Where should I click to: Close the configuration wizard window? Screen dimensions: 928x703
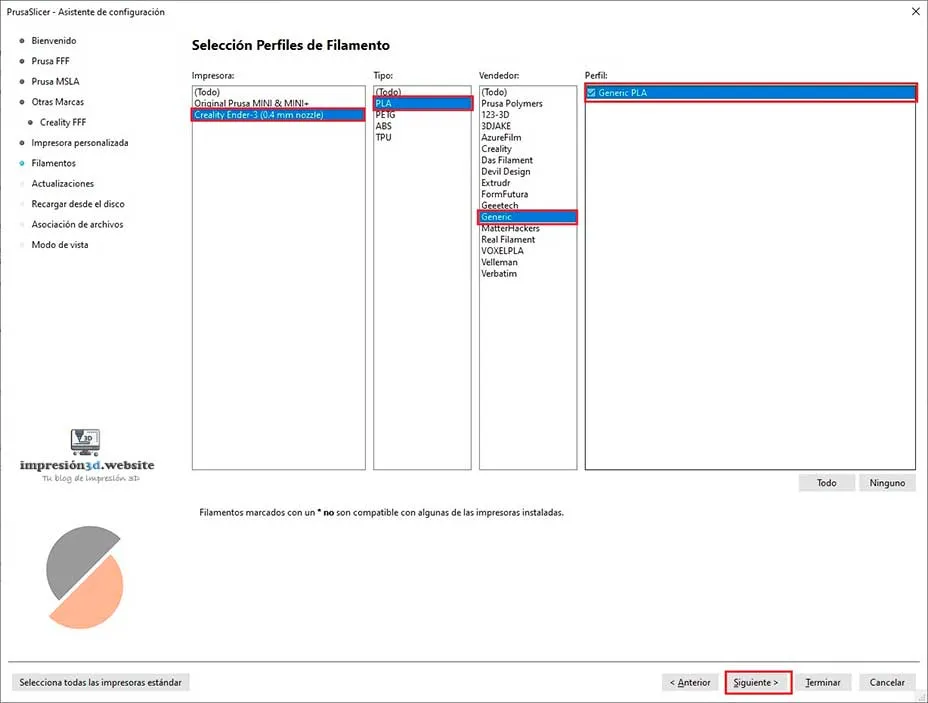[916, 11]
